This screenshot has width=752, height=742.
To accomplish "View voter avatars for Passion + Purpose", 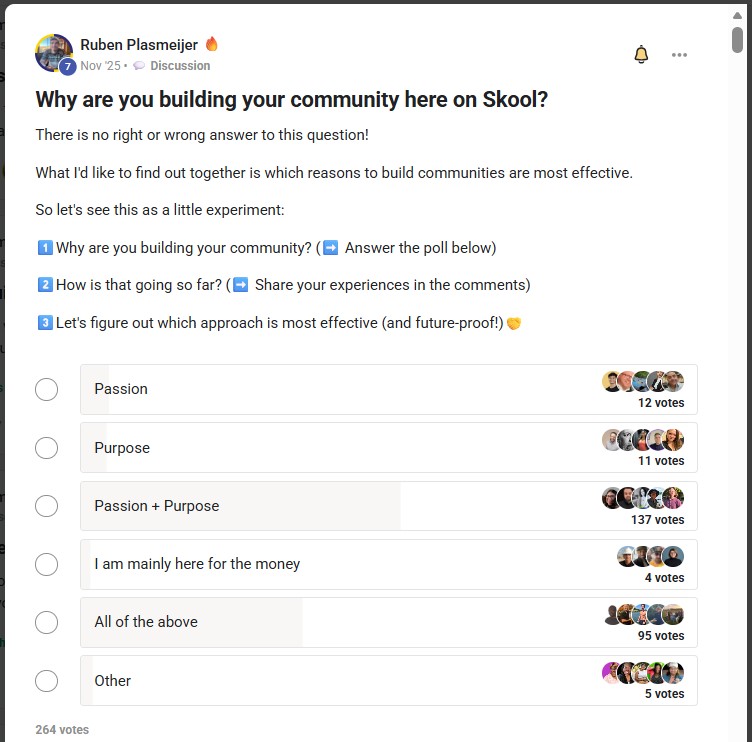I will coord(643,498).
